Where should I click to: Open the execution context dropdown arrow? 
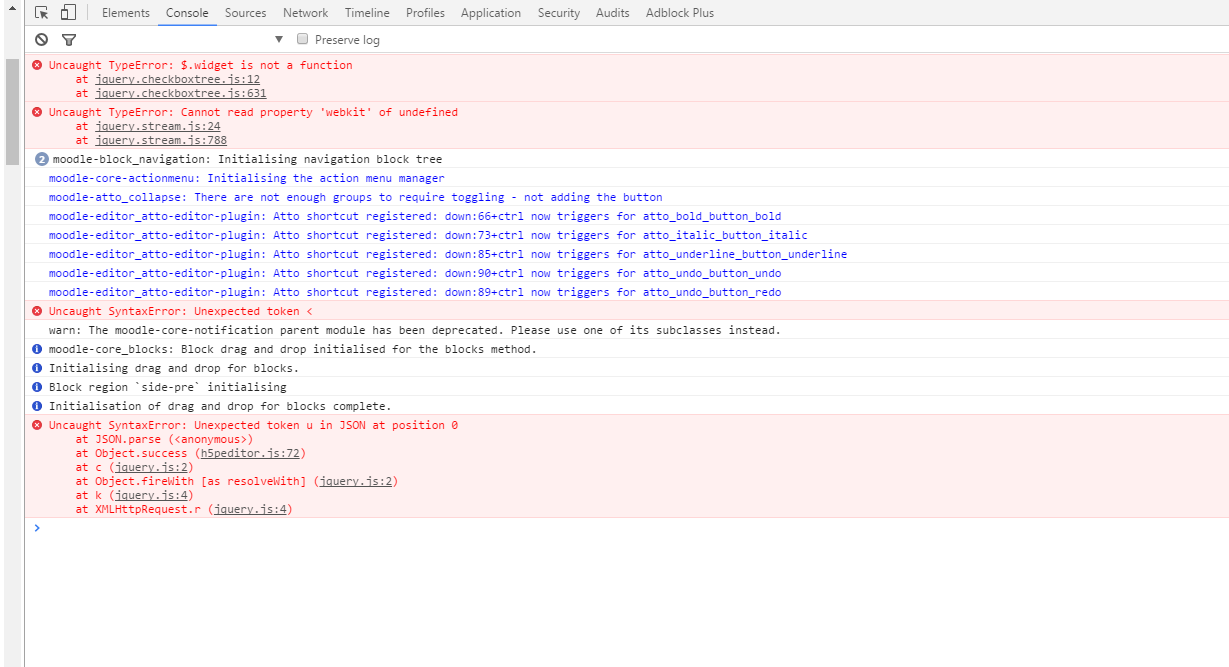(x=279, y=40)
